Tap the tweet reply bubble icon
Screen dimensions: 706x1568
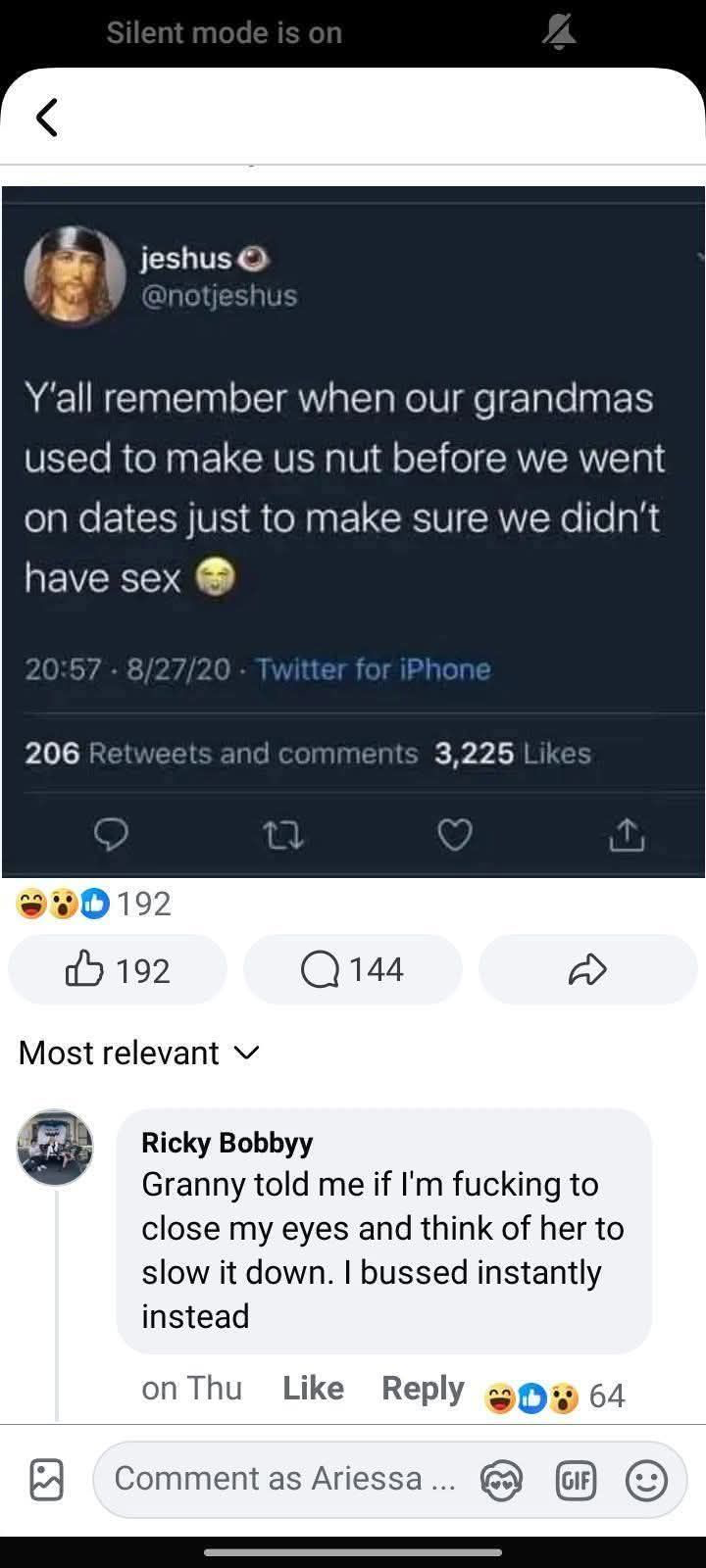coord(111,835)
